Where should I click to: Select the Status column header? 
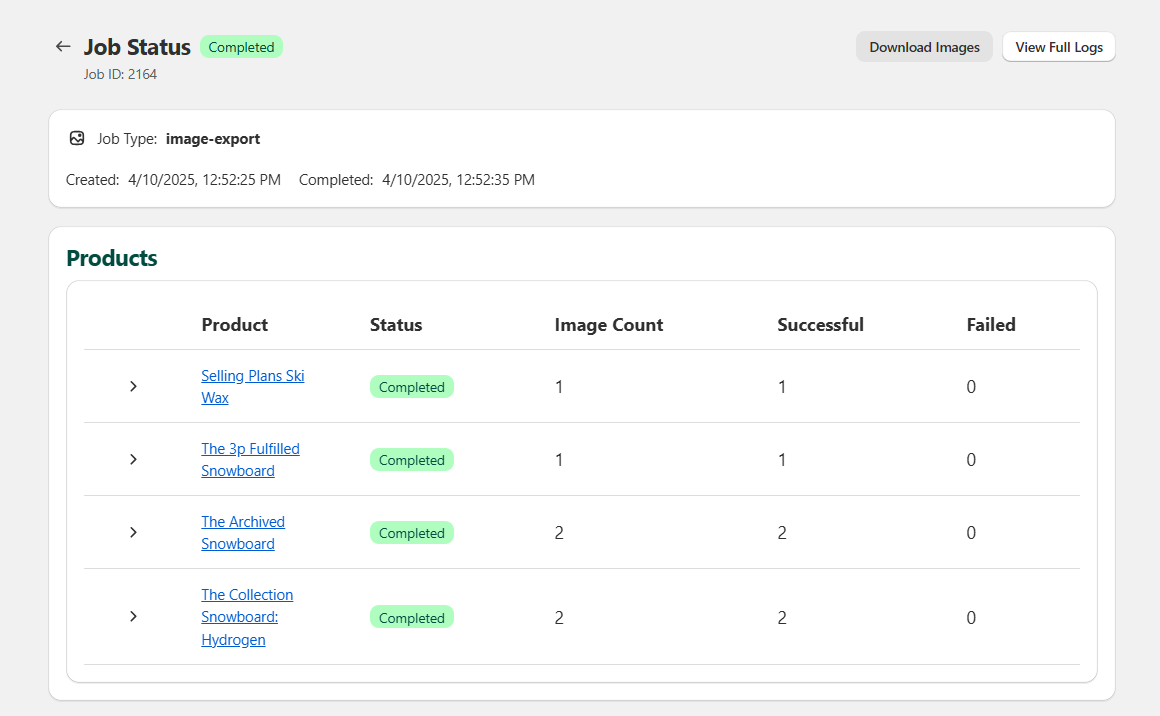click(x=396, y=325)
